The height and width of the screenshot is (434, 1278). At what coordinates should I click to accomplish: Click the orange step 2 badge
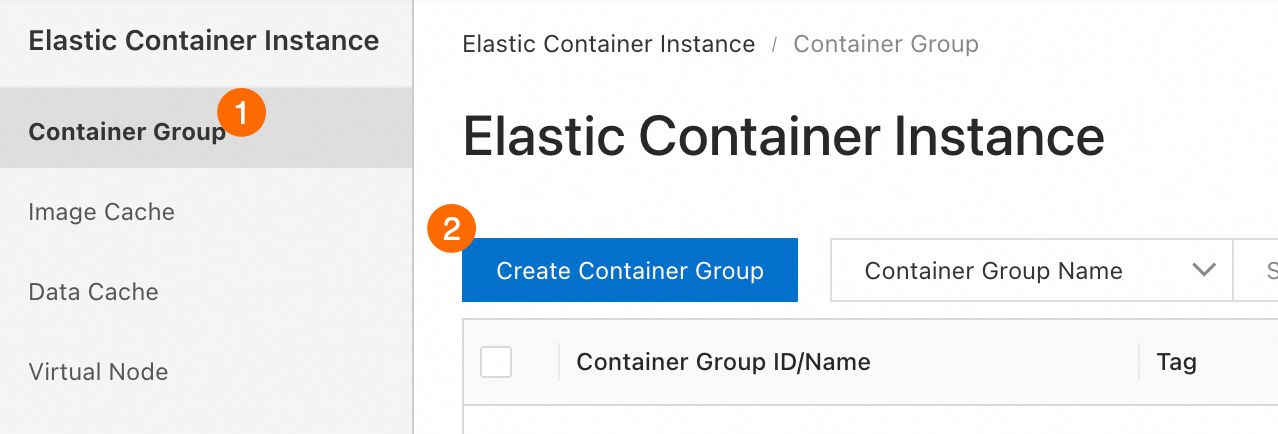coord(451,229)
